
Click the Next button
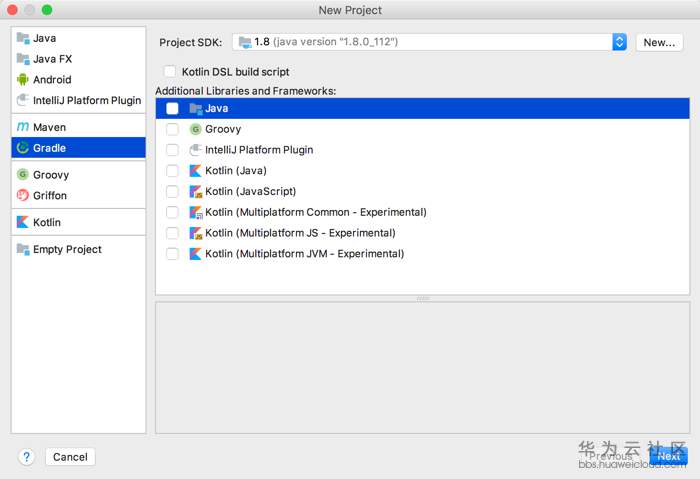(x=668, y=457)
